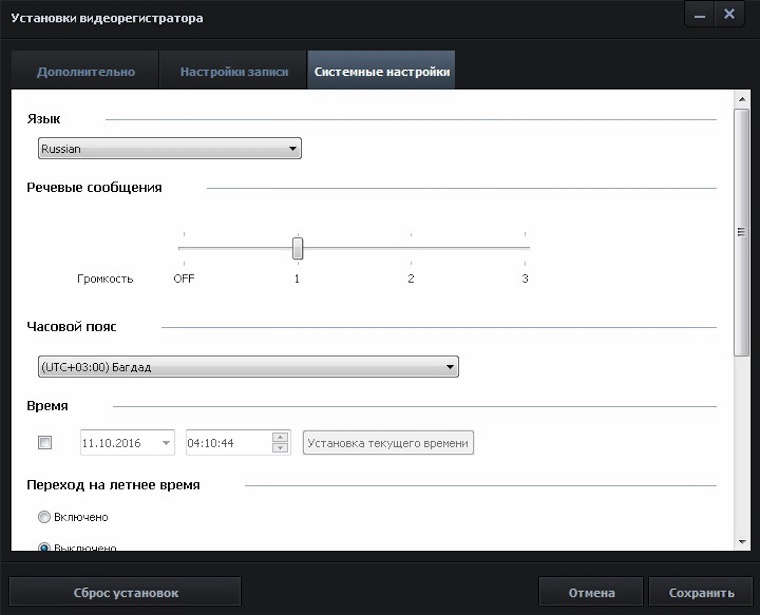Open the date picker dropdown 11.10.2016
Viewport: 760px width, 615px height.
coord(165,442)
